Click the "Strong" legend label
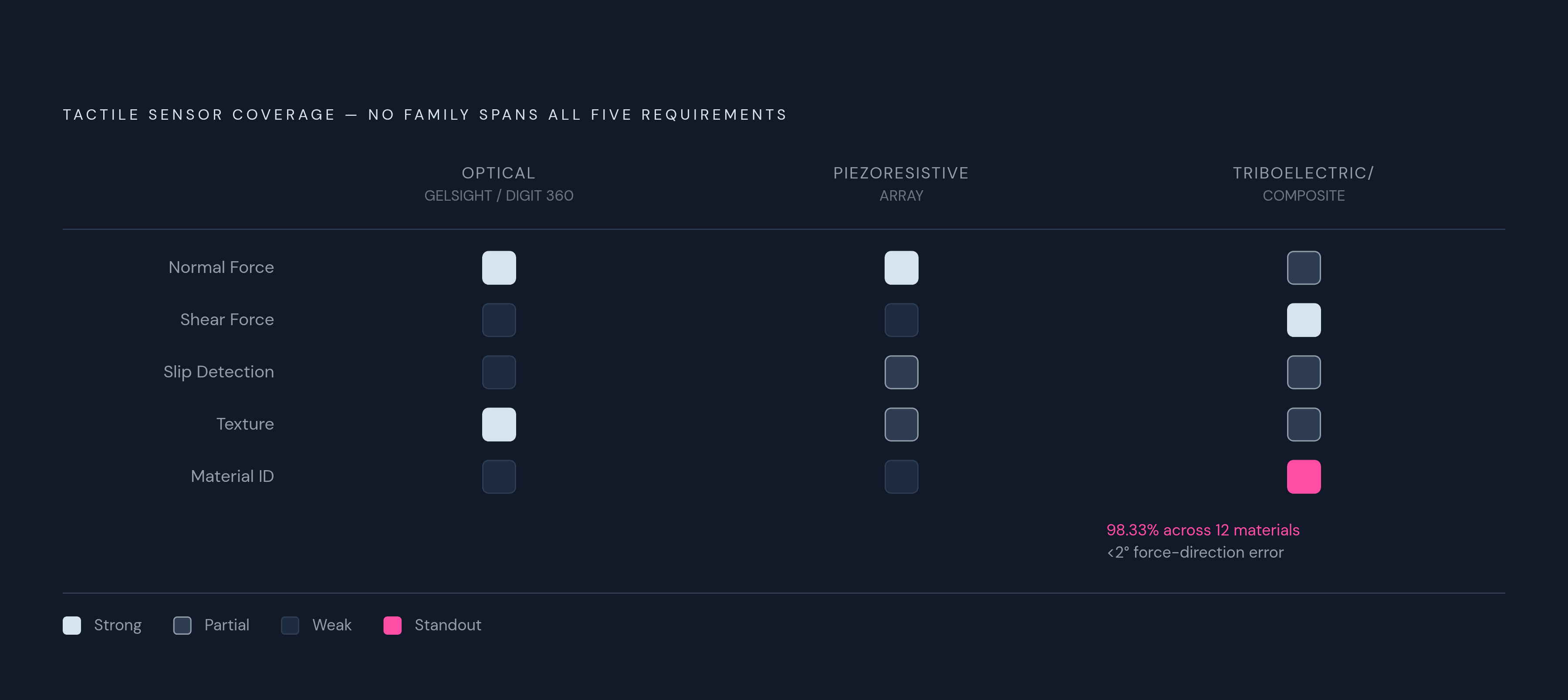 [x=118, y=625]
